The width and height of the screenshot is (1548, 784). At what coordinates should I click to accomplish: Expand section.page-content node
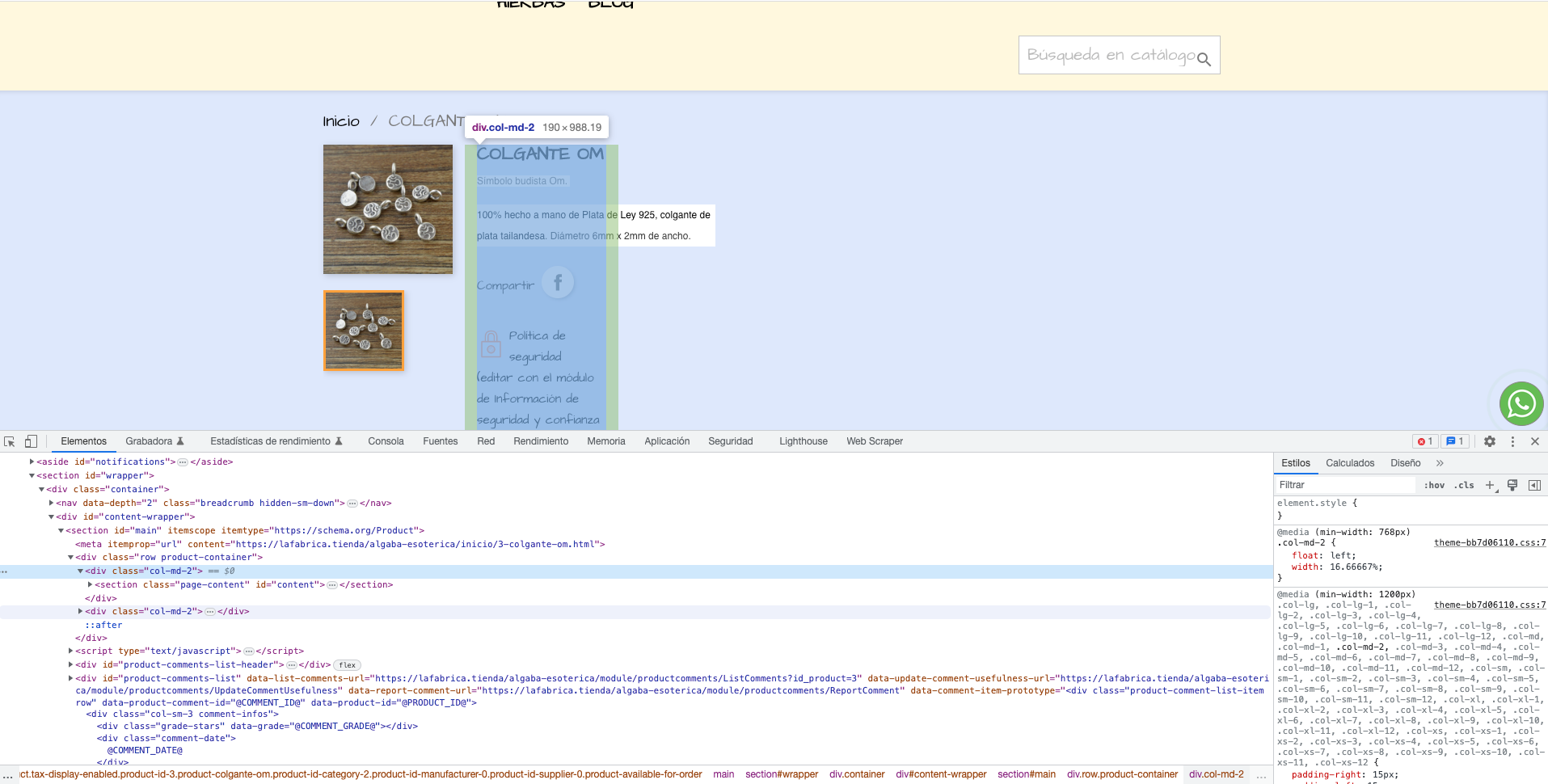pyautogui.click(x=90, y=584)
